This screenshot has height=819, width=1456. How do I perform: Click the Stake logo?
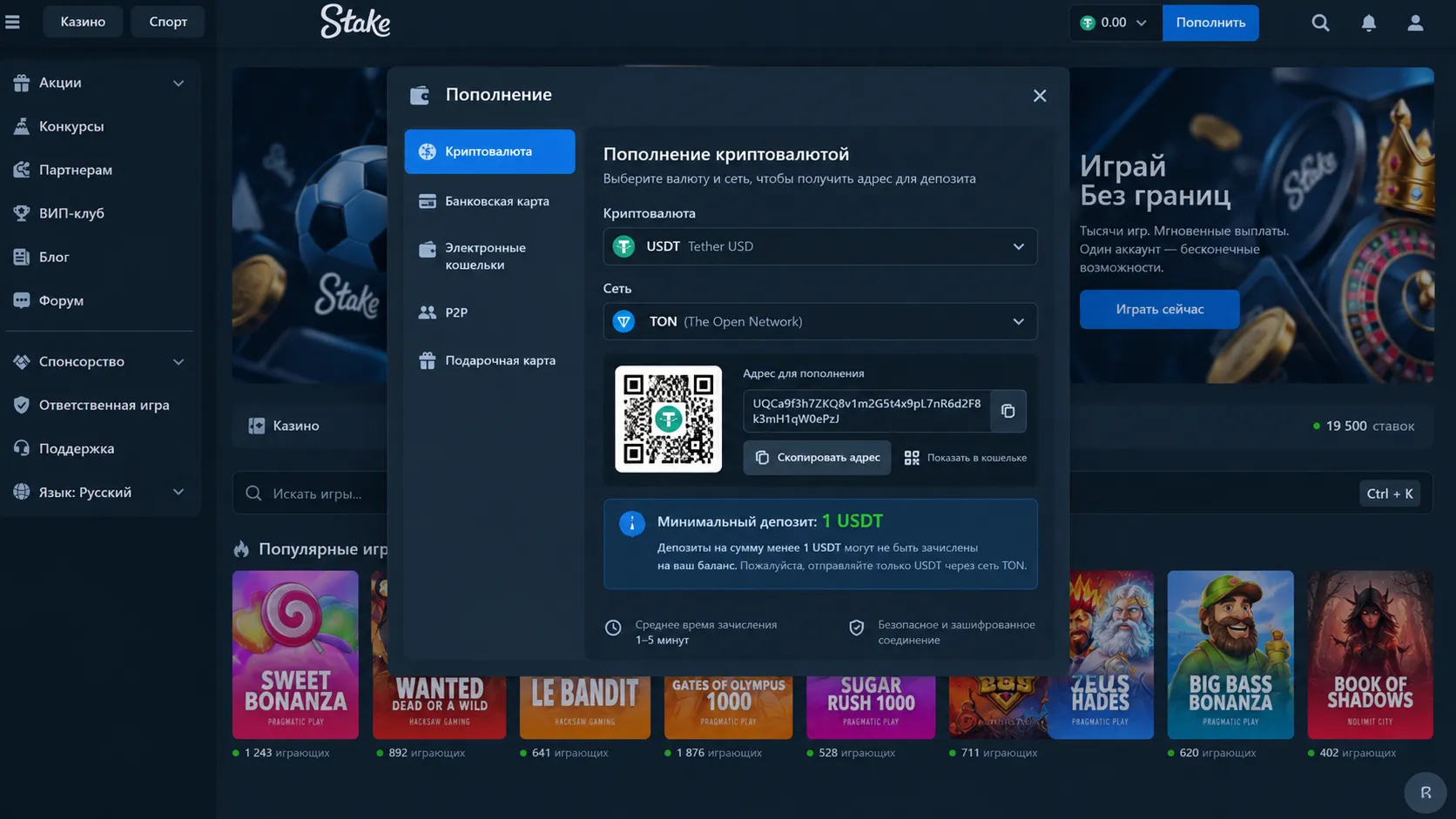coord(355,22)
